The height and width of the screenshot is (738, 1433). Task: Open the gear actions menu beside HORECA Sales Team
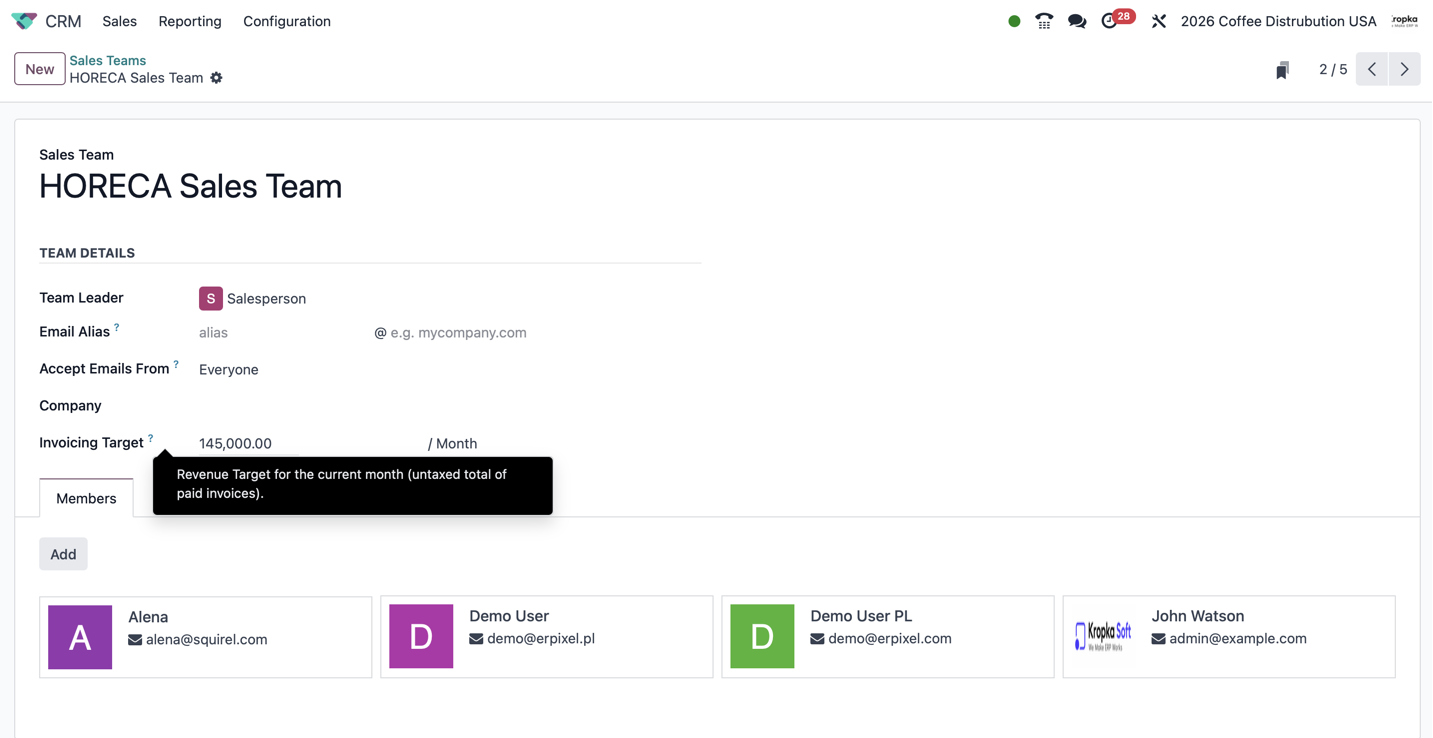point(216,78)
